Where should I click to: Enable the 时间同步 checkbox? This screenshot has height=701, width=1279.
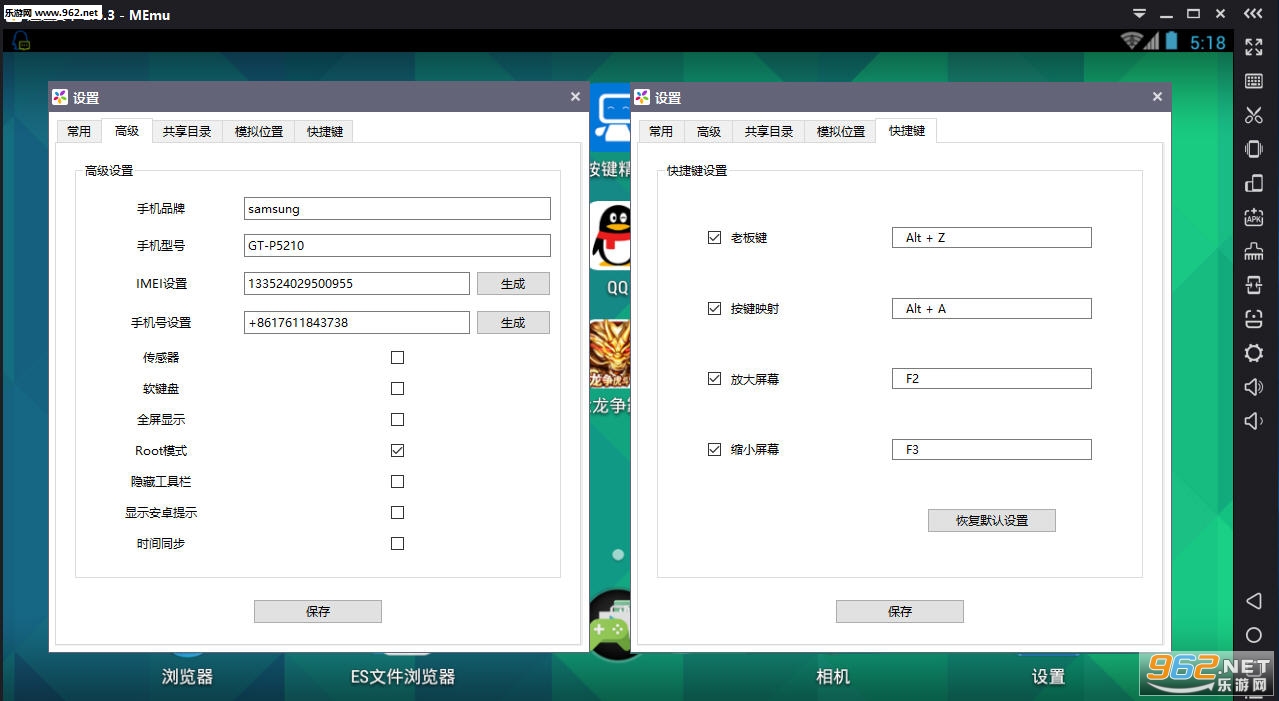[x=397, y=543]
